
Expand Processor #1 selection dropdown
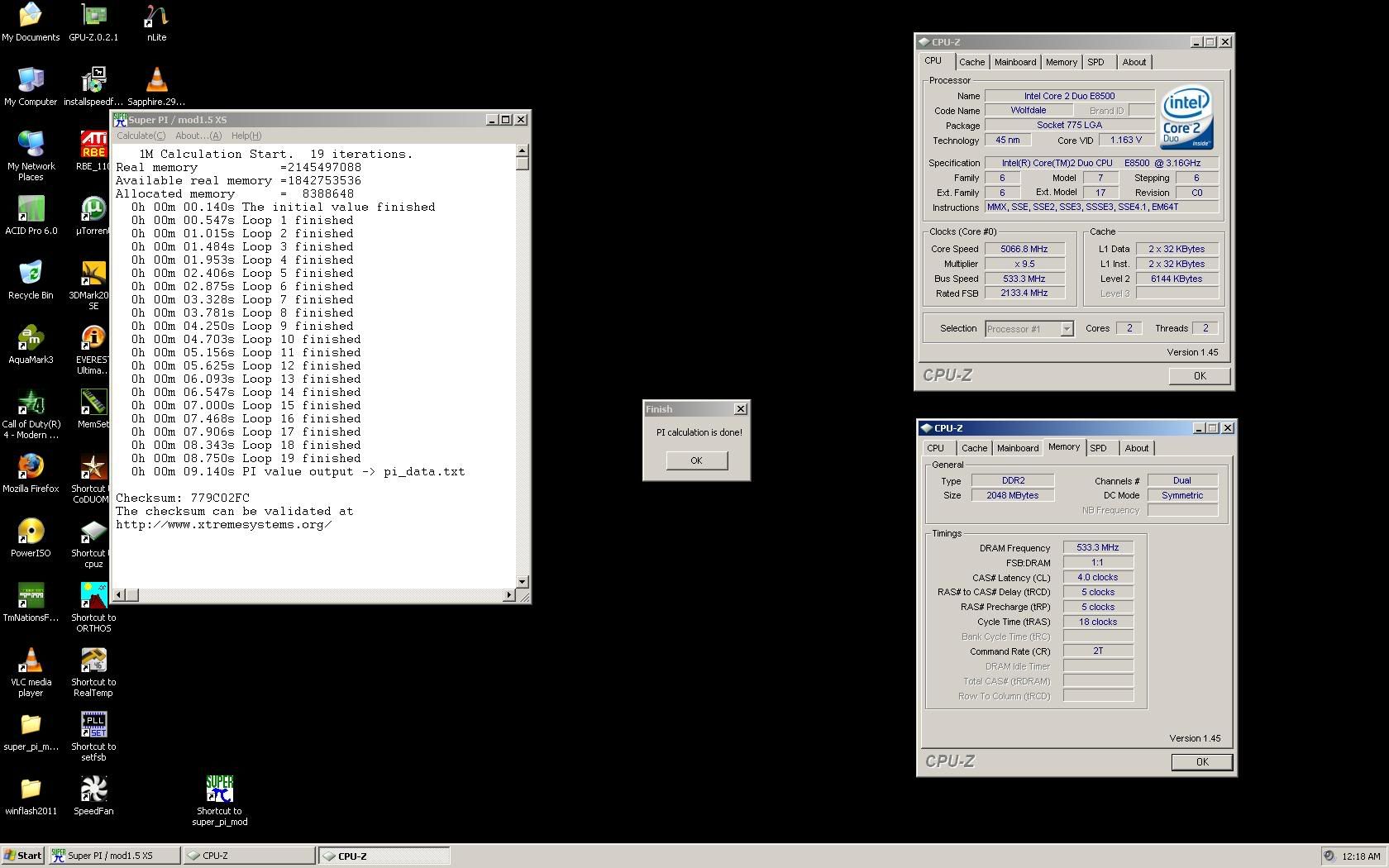(x=1067, y=329)
